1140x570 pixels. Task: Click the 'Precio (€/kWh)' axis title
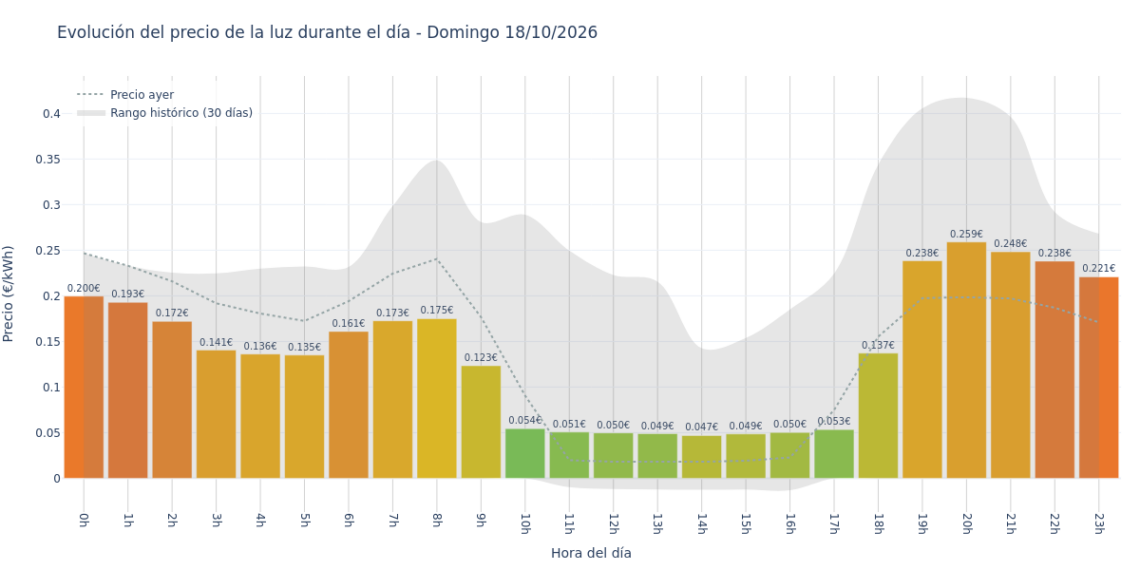[x=9, y=294]
